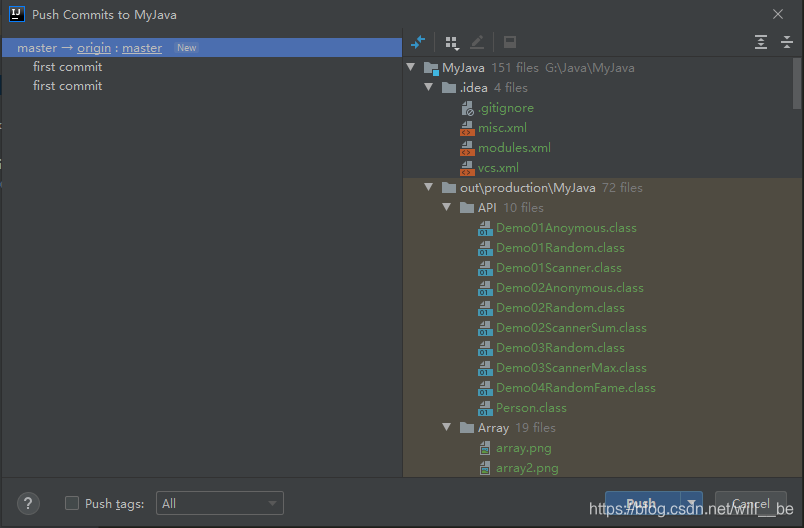
Task: Select Demo01Random.class file
Action: click(x=560, y=248)
